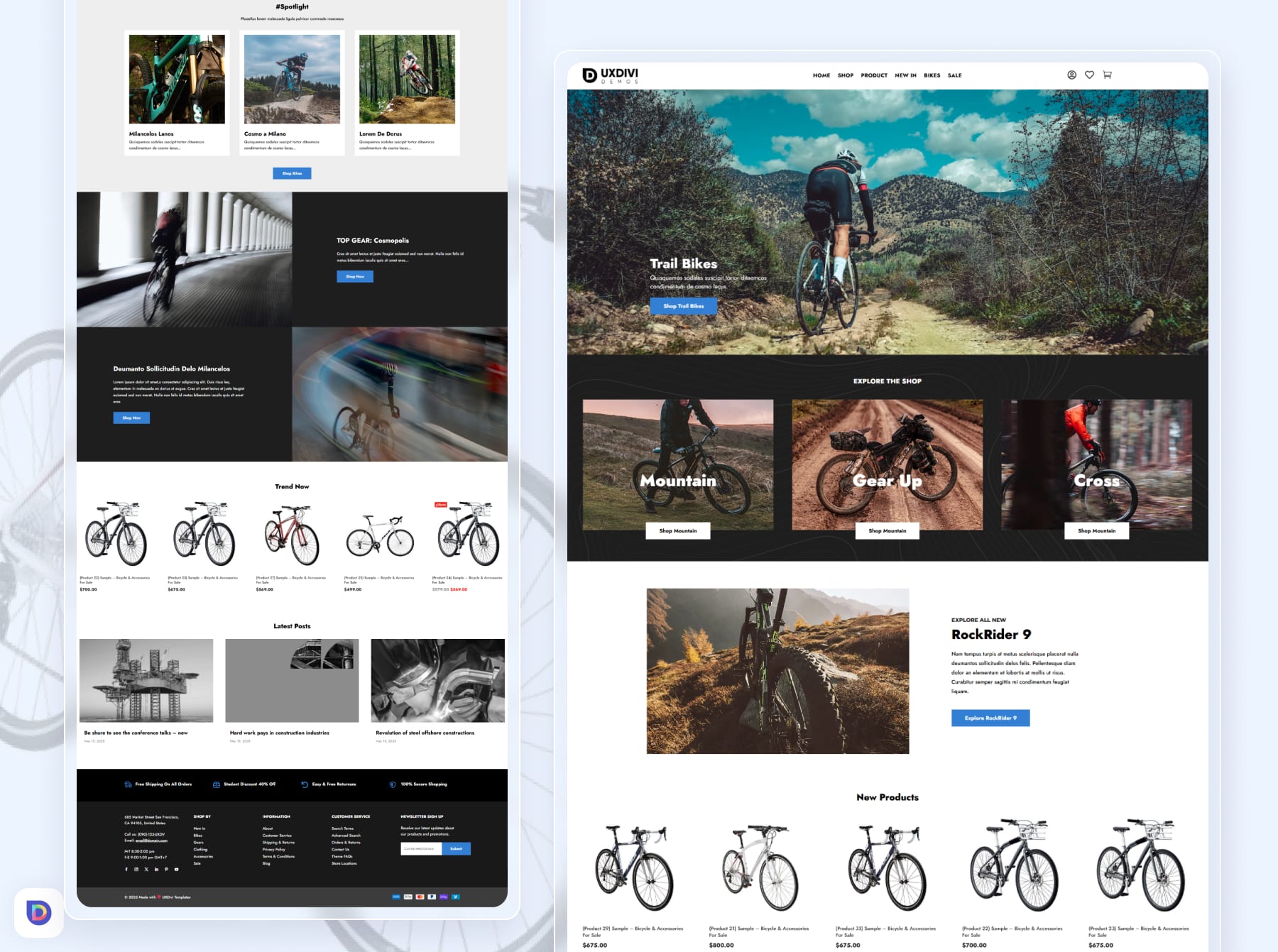Open the BIKES menu item

932,75
